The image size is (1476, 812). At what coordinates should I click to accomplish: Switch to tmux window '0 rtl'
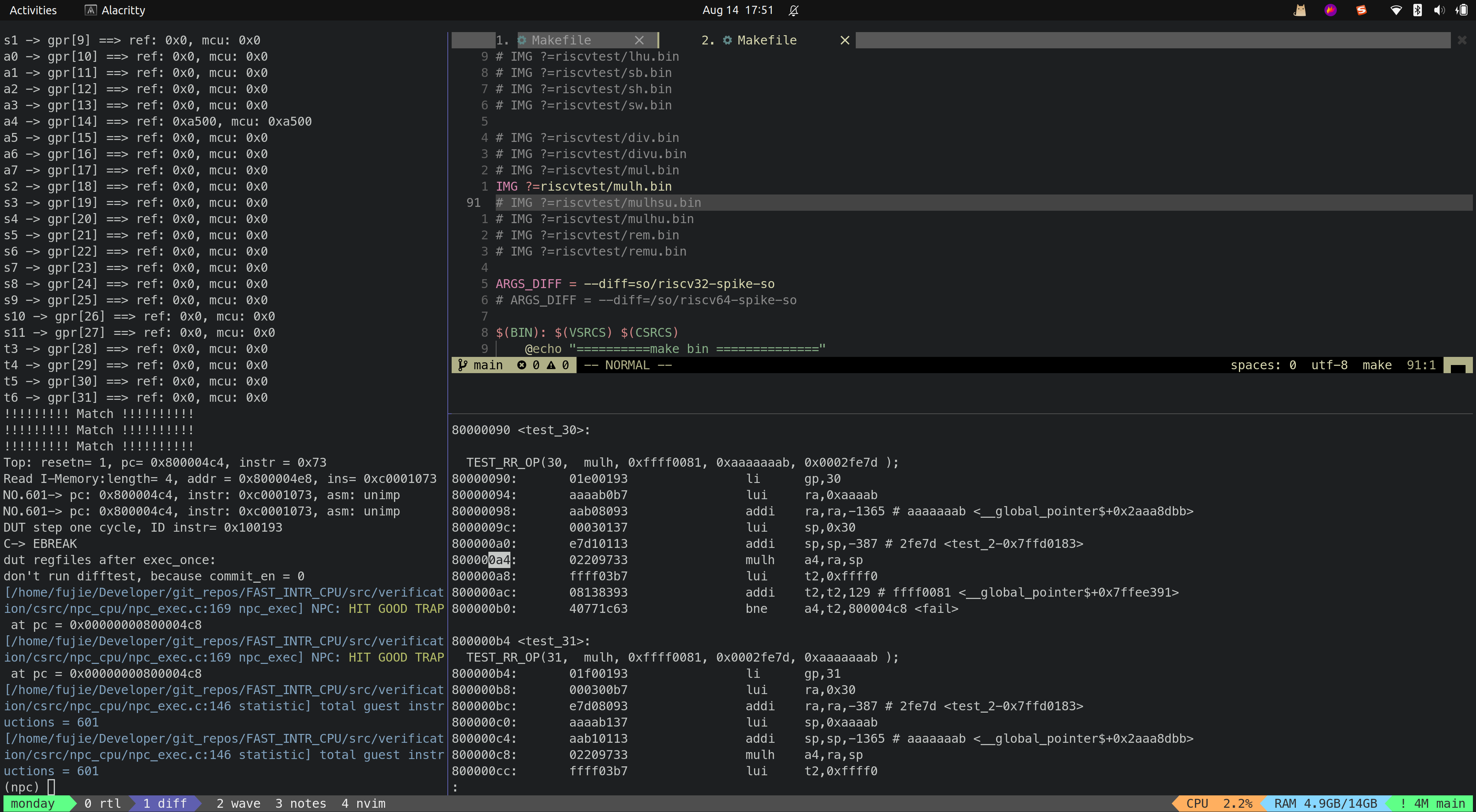click(102, 803)
